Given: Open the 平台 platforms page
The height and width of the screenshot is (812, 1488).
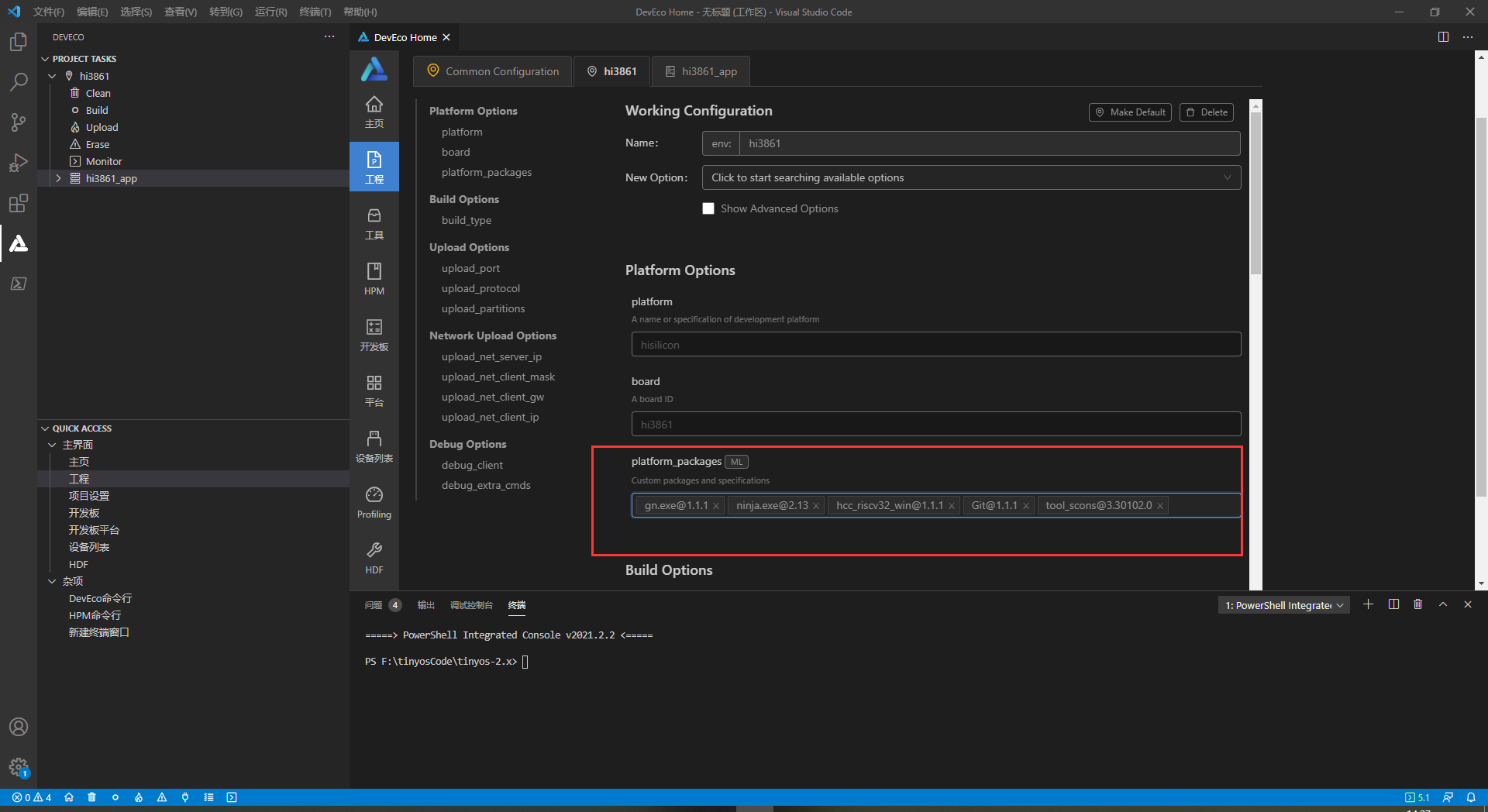Looking at the screenshot, I should pyautogui.click(x=374, y=391).
